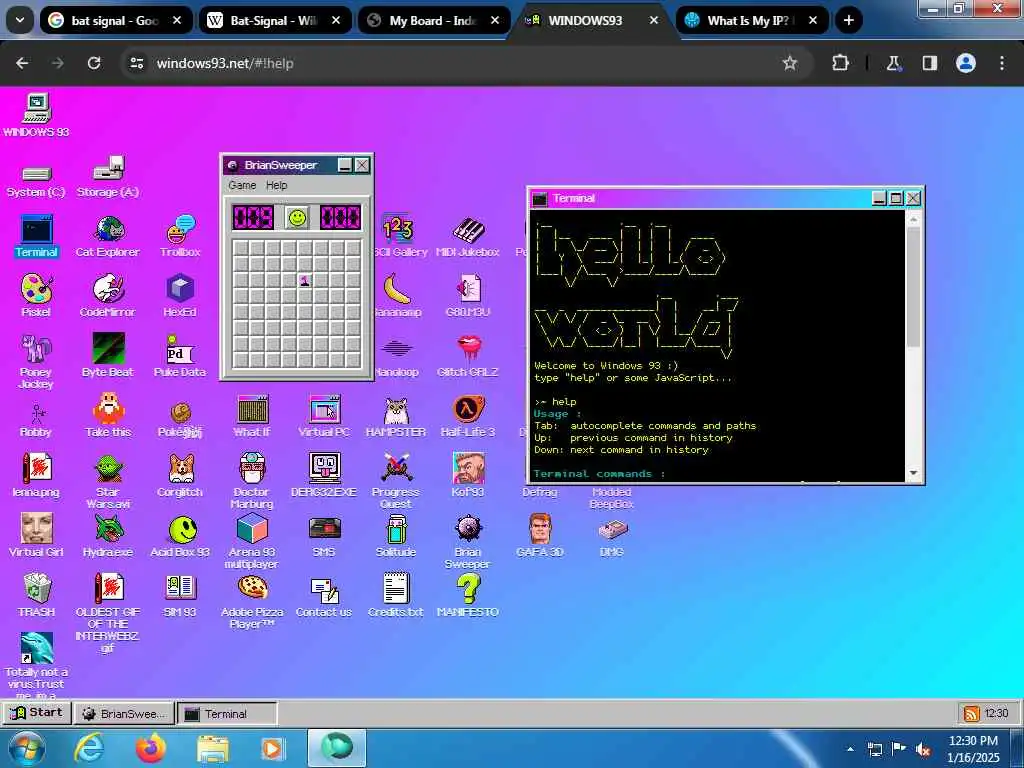Click the revealed 1 cell in BrianSweeper
This screenshot has width=1024, height=768.
304,281
